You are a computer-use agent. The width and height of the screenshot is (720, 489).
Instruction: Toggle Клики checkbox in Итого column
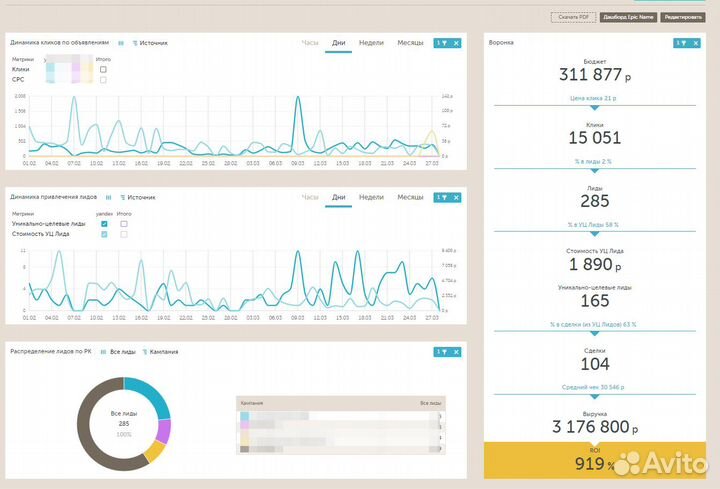click(x=104, y=69)
